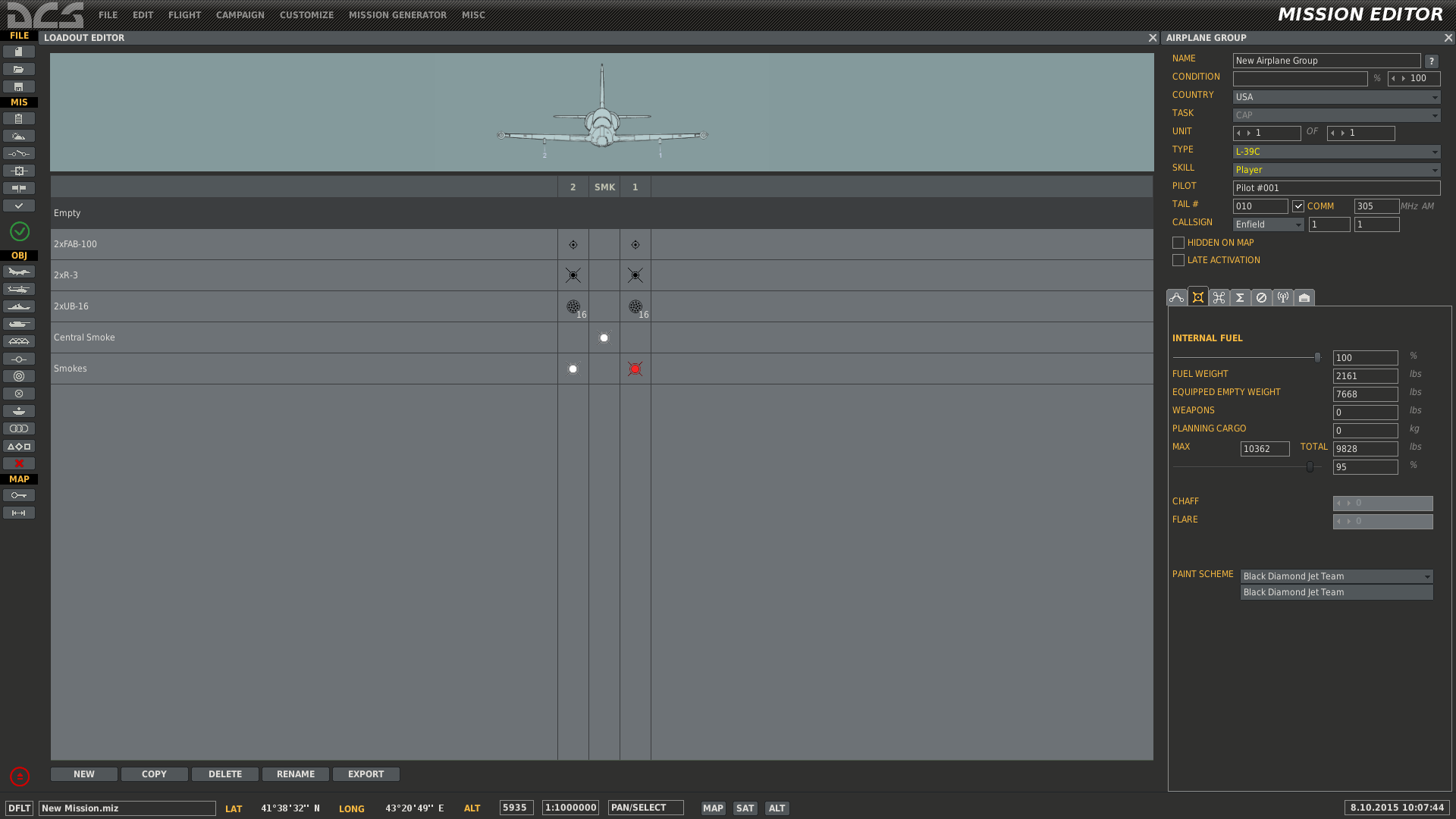This screenshot has height=819, width=1456.
Task: Select UB-16 rocket pod on pylon 2
Action: (x=574, y=306)
